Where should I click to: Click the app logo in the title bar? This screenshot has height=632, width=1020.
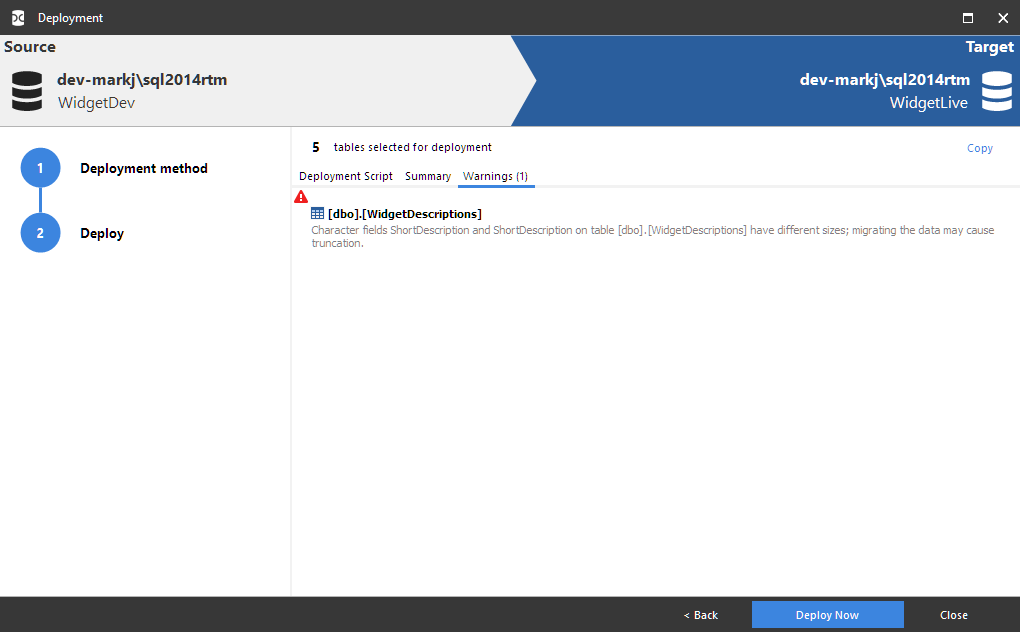coord(17,18)
